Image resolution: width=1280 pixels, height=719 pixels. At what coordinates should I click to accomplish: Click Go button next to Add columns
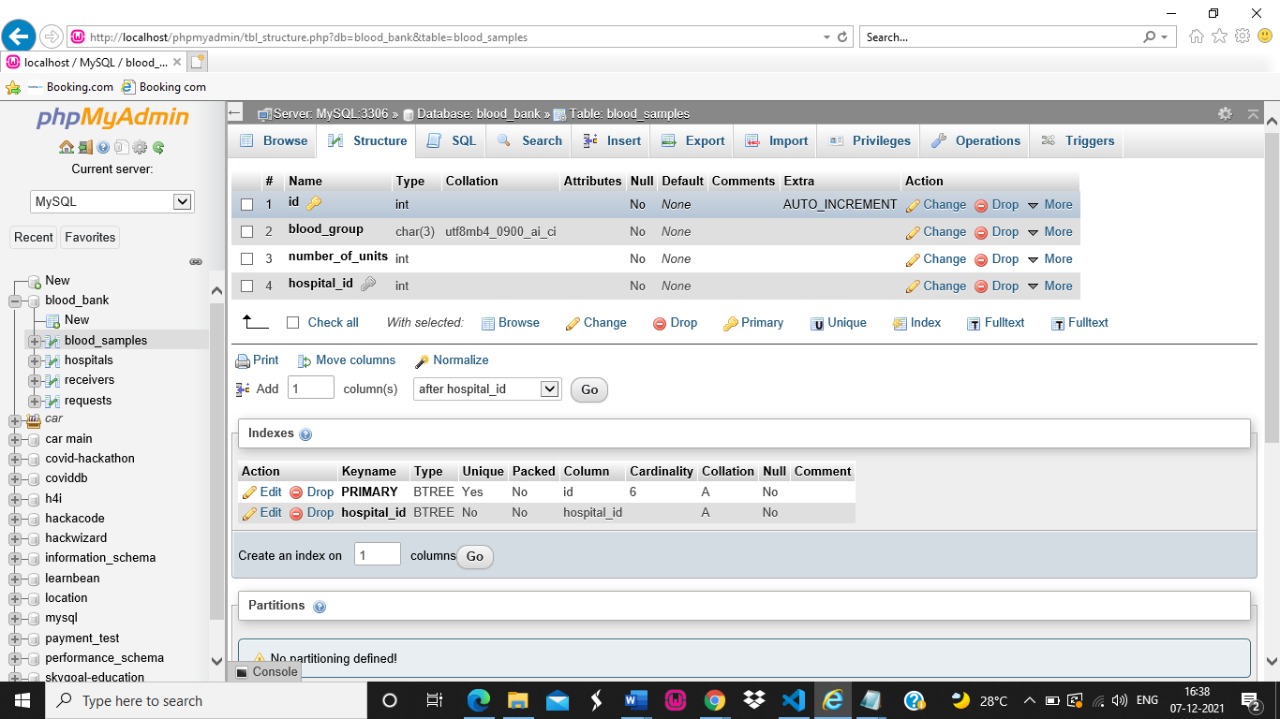[x=589, y=390]
